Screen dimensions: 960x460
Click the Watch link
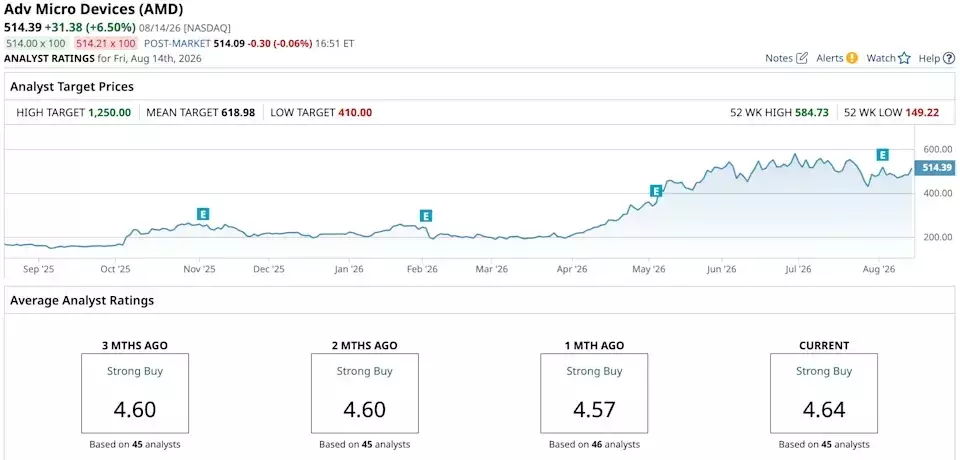click(881, 58)
